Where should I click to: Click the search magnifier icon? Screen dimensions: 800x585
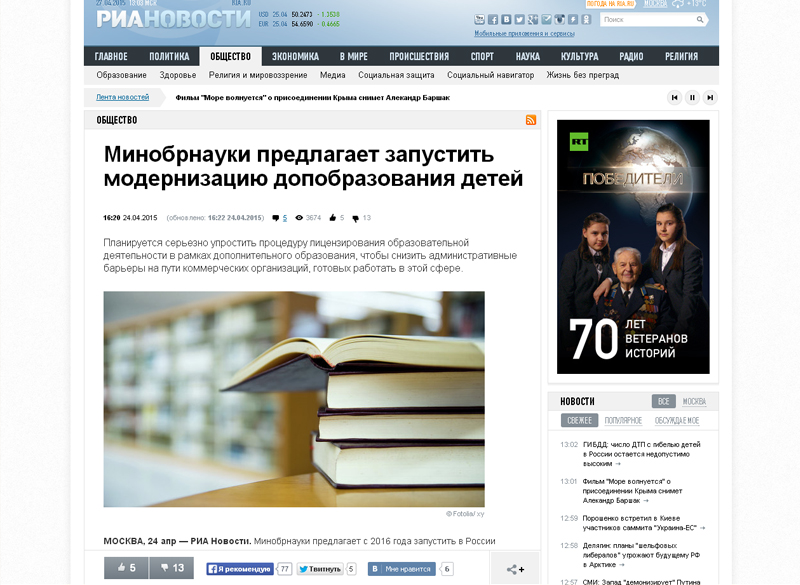coord(700,19)
